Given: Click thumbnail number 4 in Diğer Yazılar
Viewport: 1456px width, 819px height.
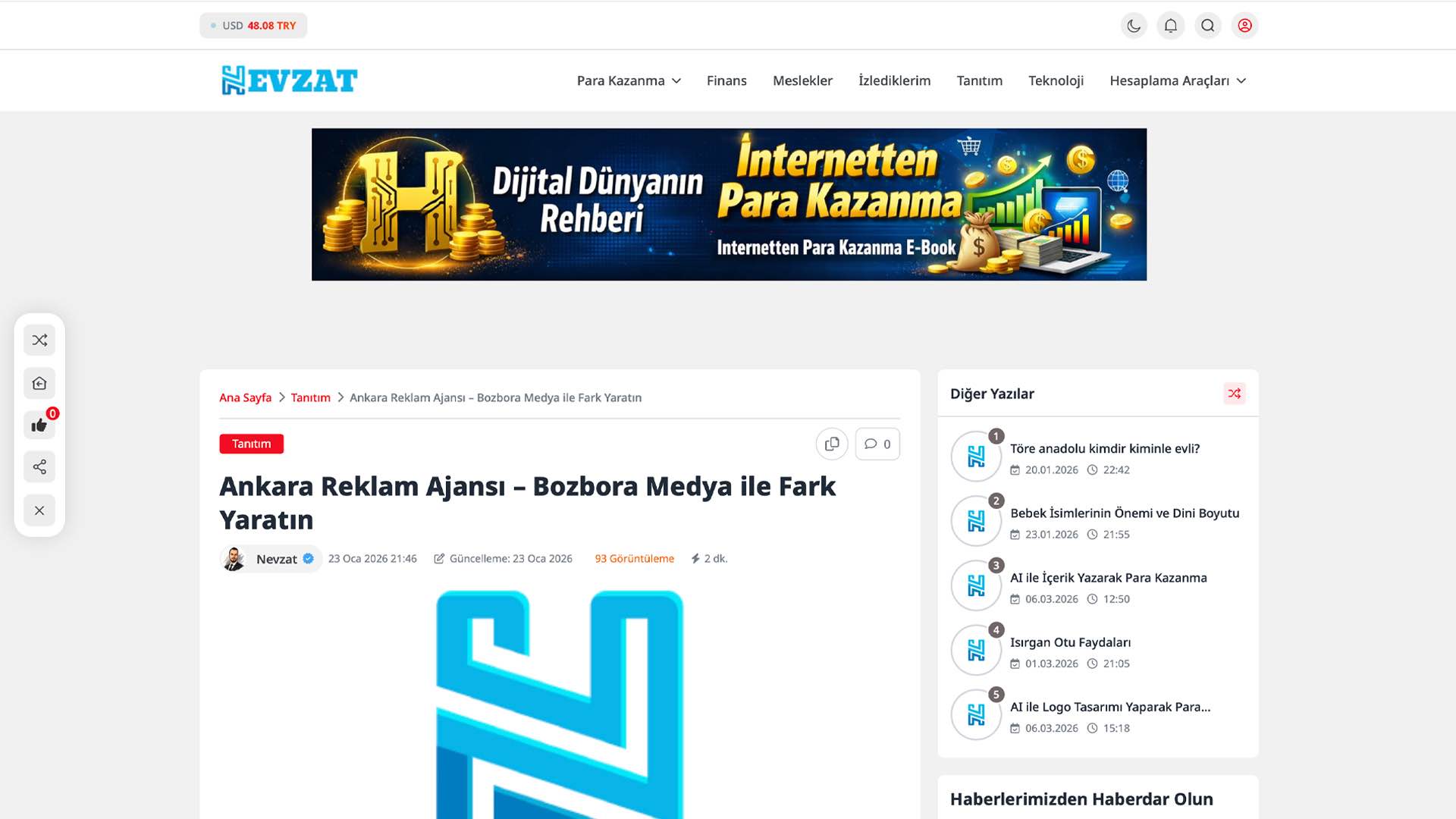Looking at the screenshot, I should 976,650.
